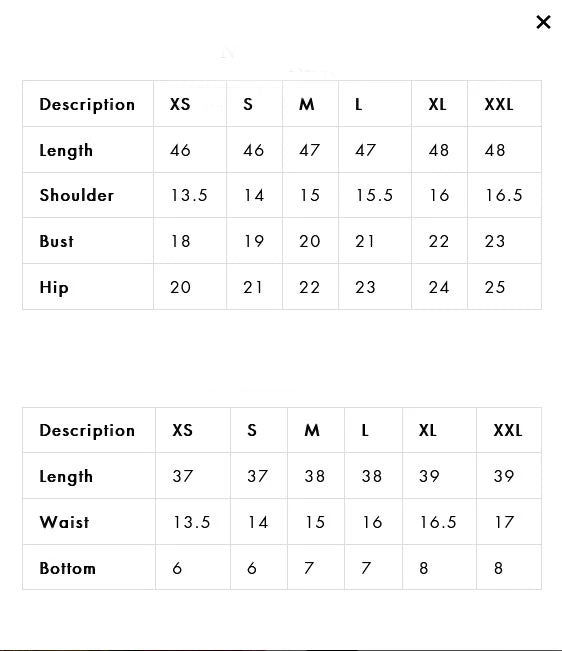Click Description header in top table
This screenshot has width=562, height=651.
tap(87, 105)
